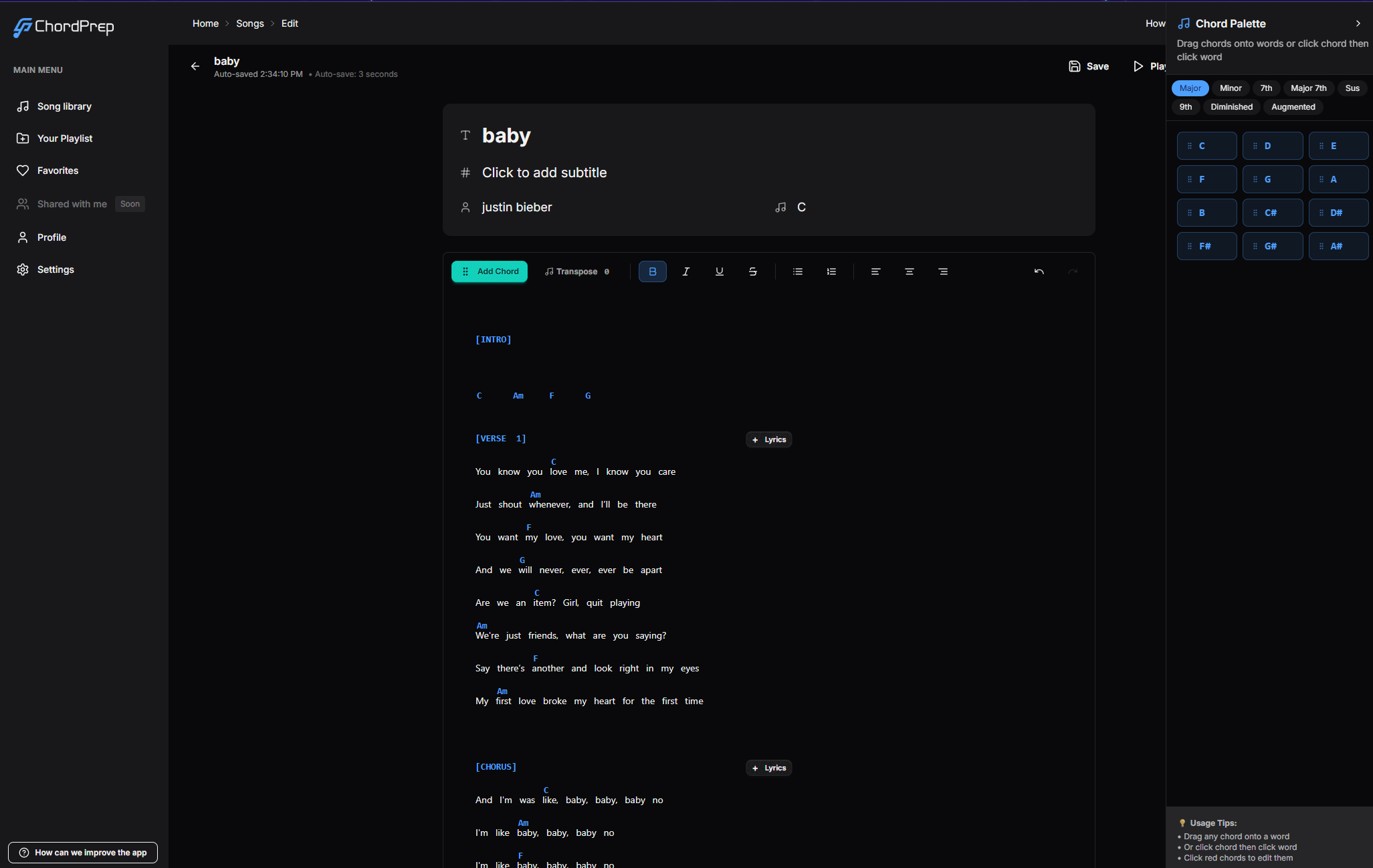Open Profile from sidebar
The height and width of the screenshot is (868, 1373).
(x=51, y=237)
